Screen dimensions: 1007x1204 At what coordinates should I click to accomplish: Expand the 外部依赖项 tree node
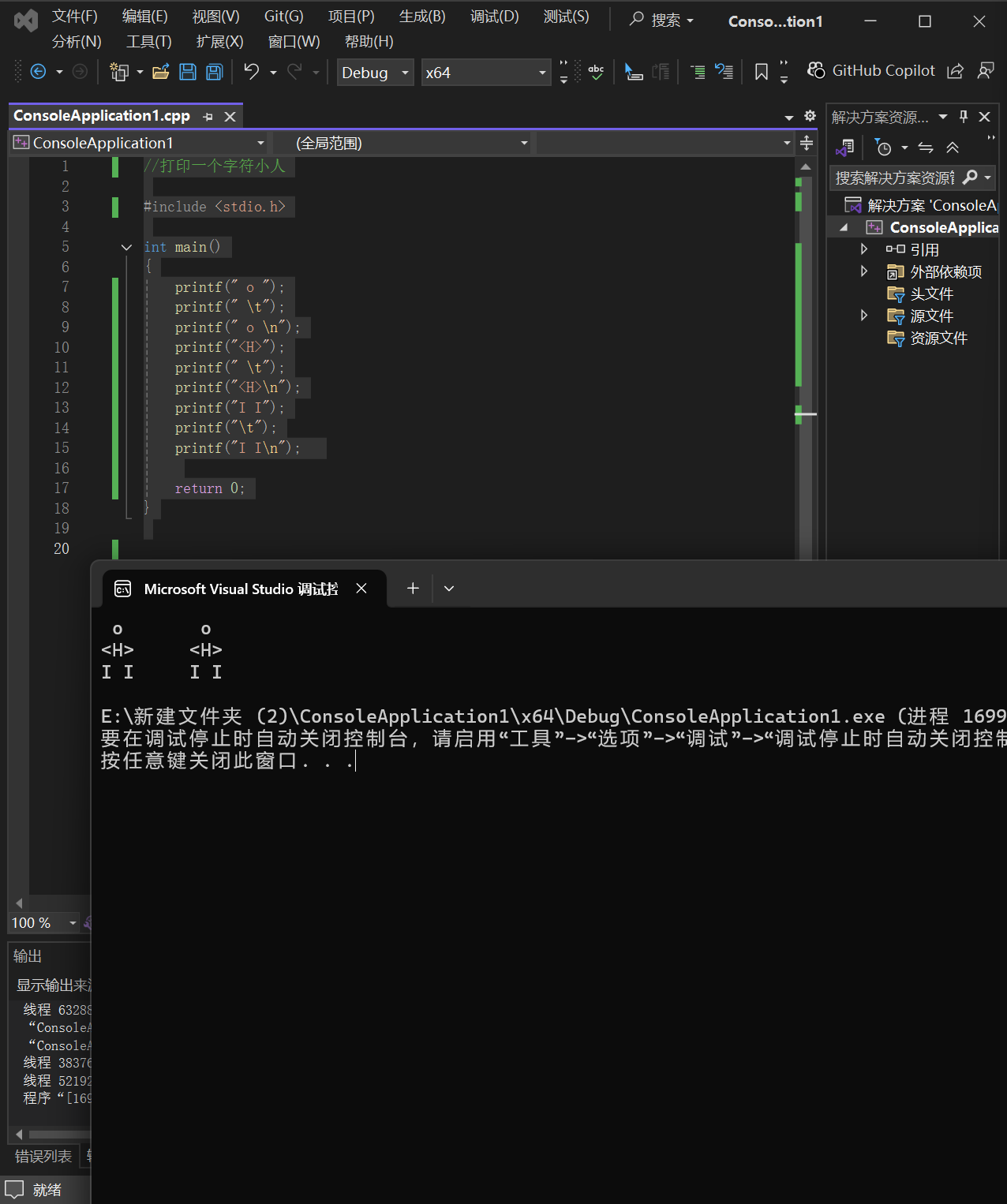(864, 271)
